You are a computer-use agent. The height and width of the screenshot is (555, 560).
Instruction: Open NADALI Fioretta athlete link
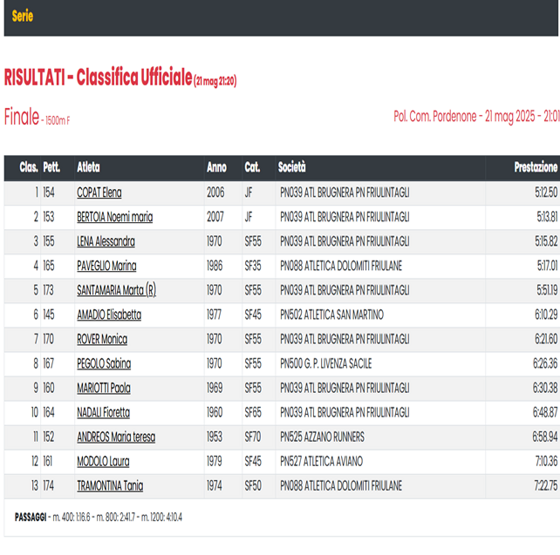click(104, 412)
